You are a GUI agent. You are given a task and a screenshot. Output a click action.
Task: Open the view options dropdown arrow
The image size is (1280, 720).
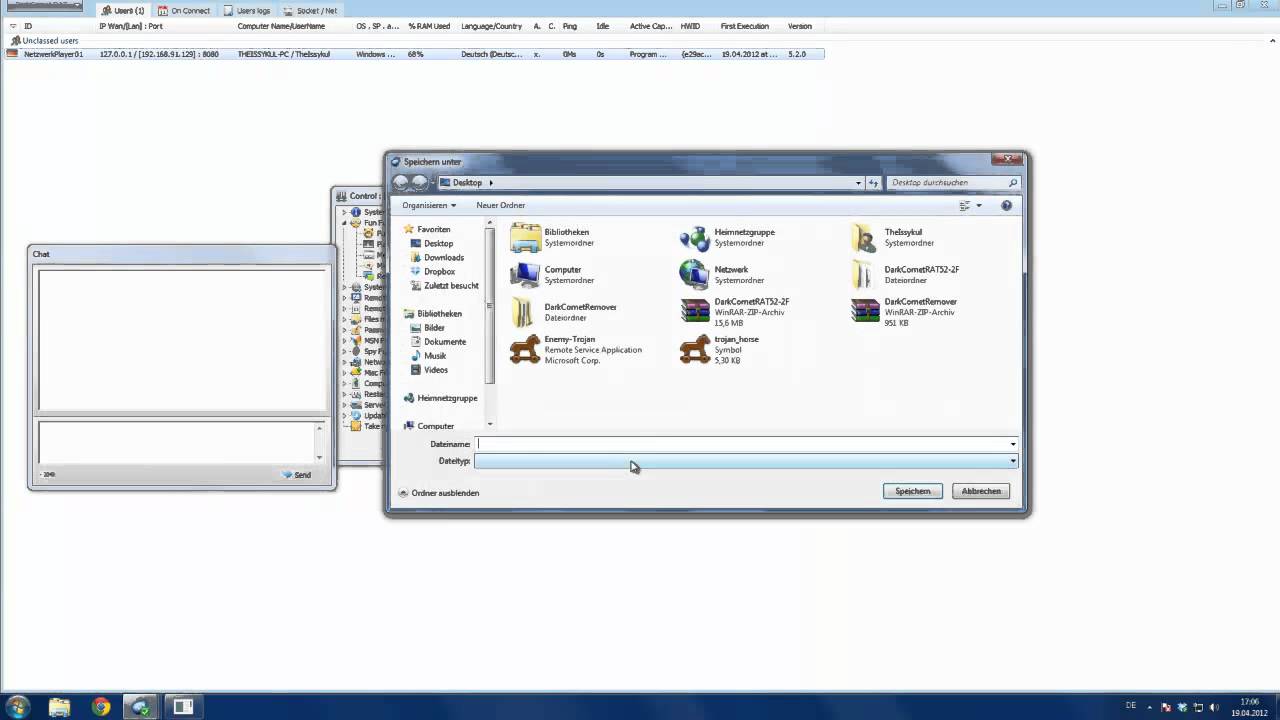pyautogui.click(x=979, y=205)
